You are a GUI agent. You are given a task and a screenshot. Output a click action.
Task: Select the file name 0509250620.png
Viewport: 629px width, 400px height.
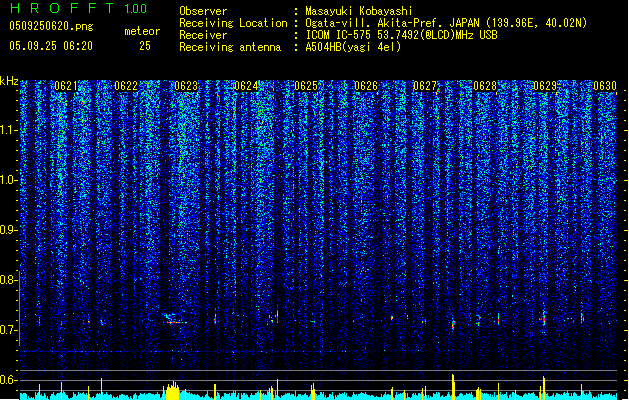(51, 26)
